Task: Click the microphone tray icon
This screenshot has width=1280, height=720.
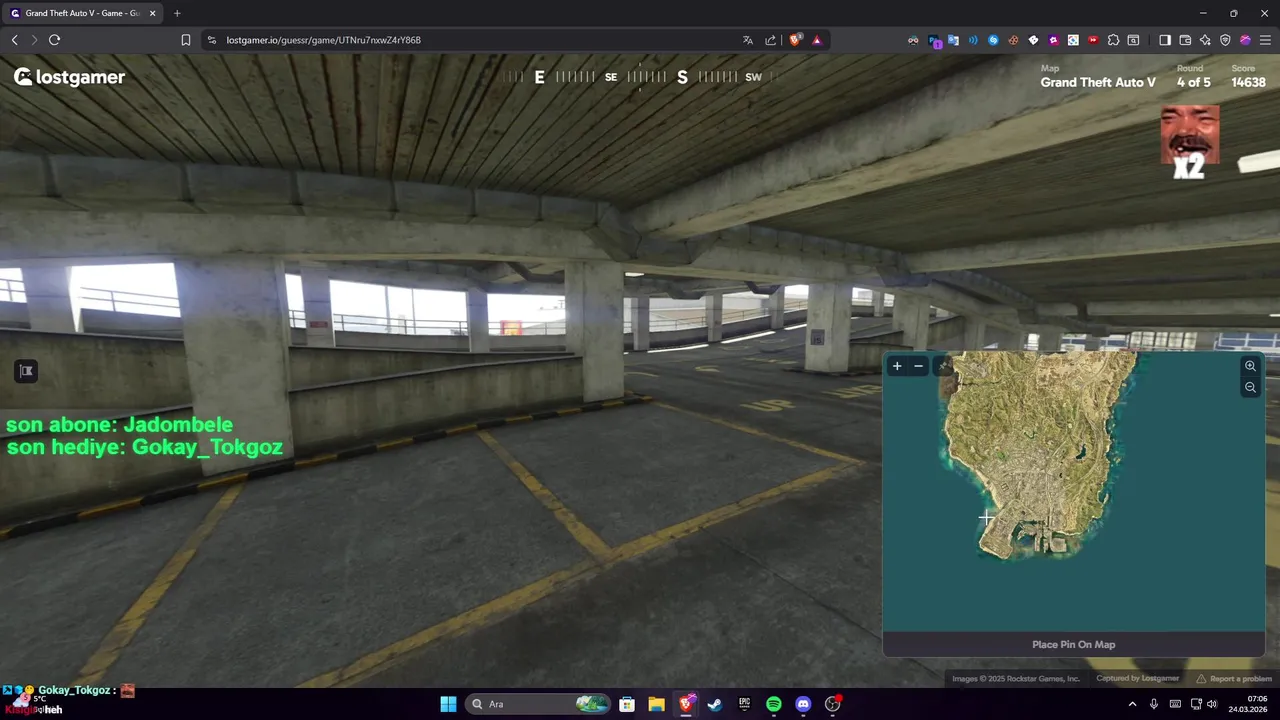Action: (x=1154, y=704)
